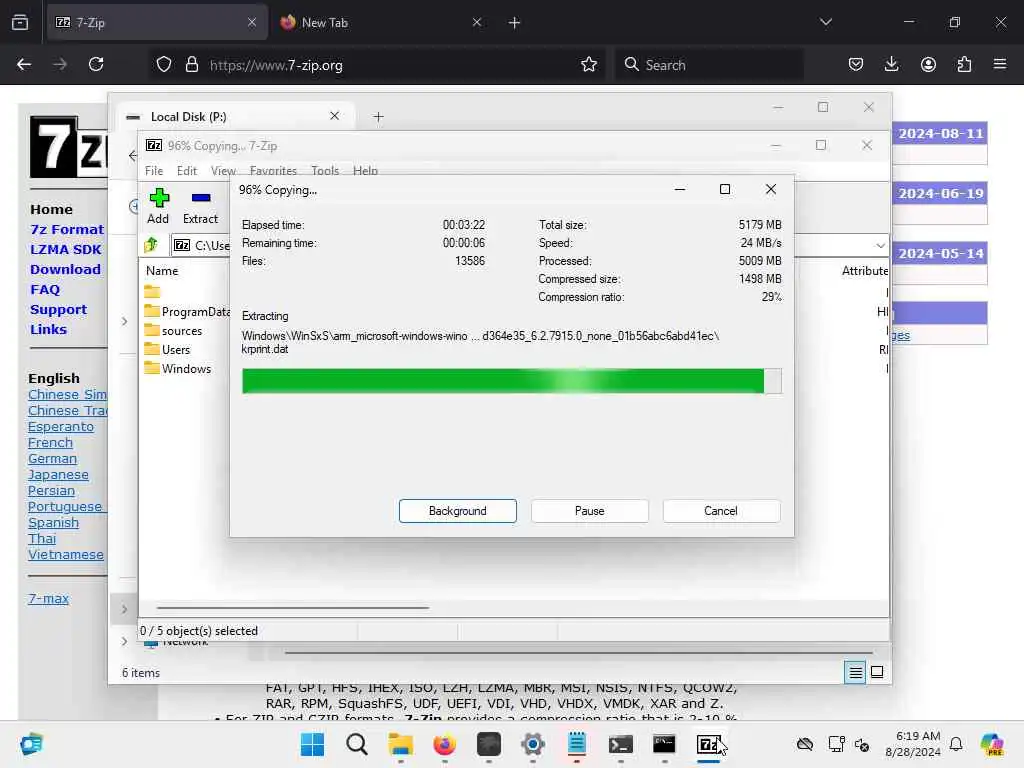Open the sources folder in 7-Zip list
Image resolution: width=1024 pixels, height=768 pixels.
click(173, 330)
